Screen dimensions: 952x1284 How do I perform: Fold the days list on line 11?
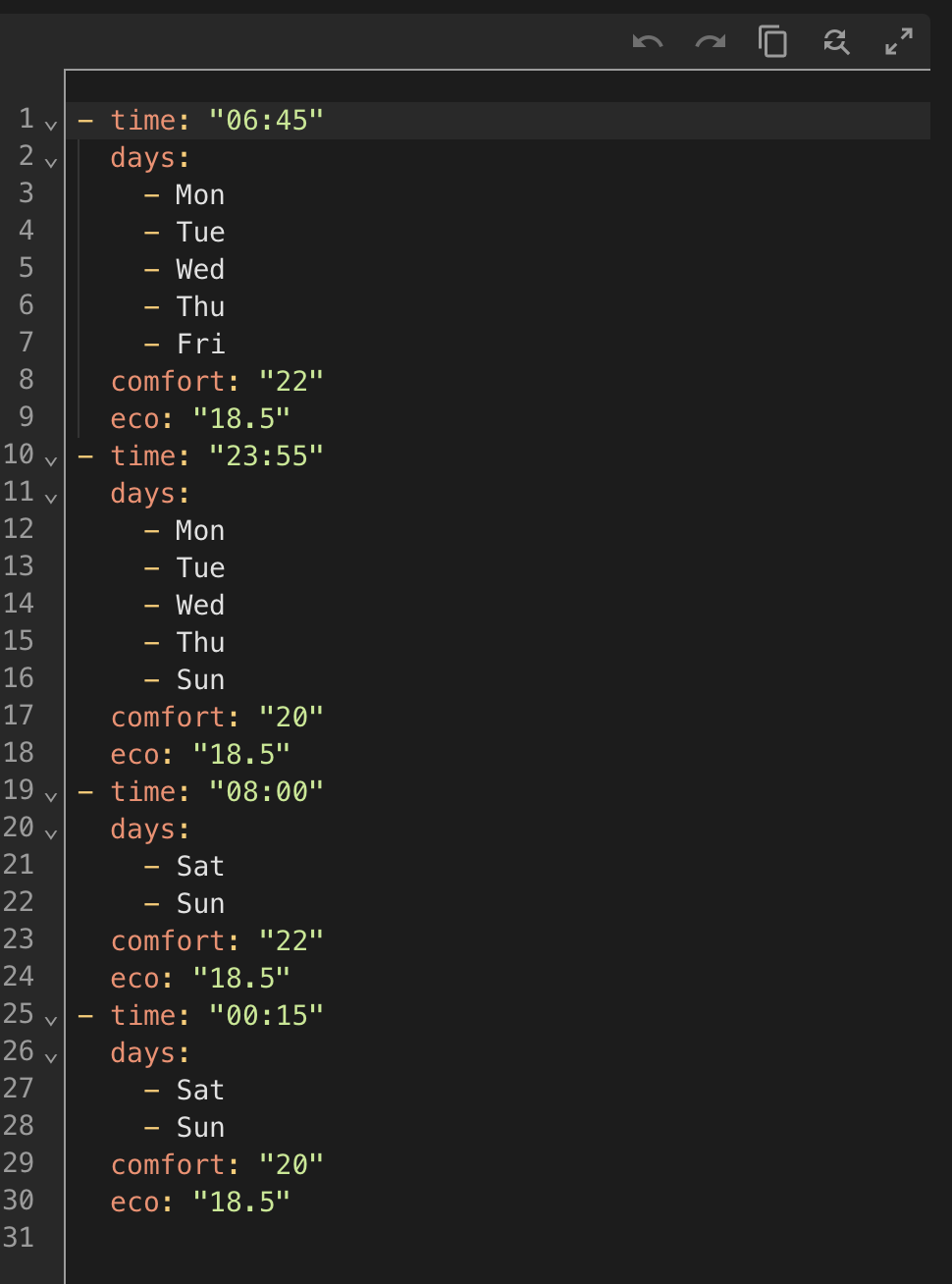[51, 498]
